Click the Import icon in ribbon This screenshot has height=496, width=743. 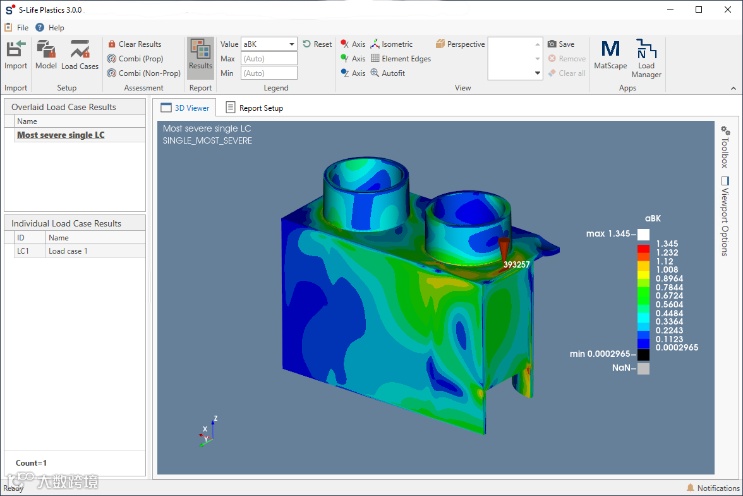point(16,55)
